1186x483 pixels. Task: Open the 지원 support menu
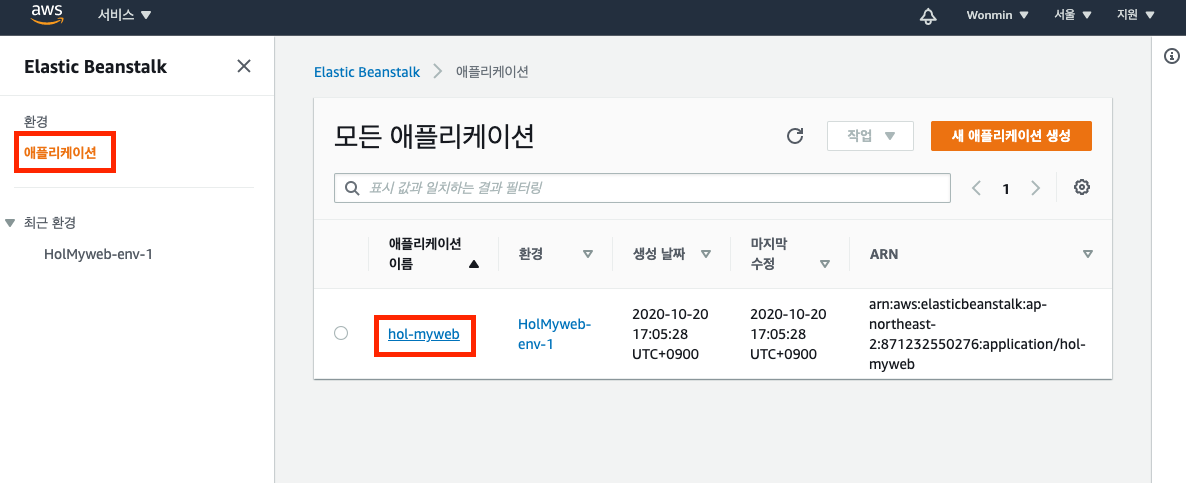pyautogui.click(x=1135, y=14)
